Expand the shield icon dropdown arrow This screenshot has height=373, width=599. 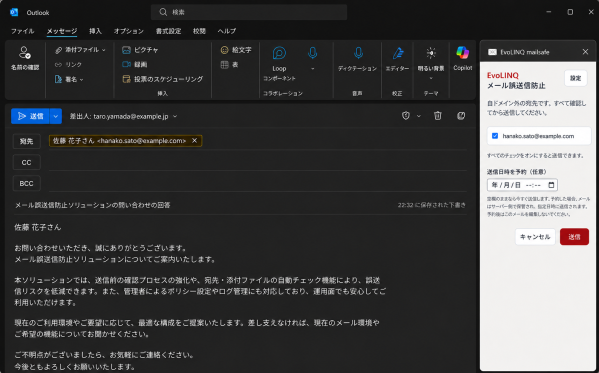tap(419, 116)
